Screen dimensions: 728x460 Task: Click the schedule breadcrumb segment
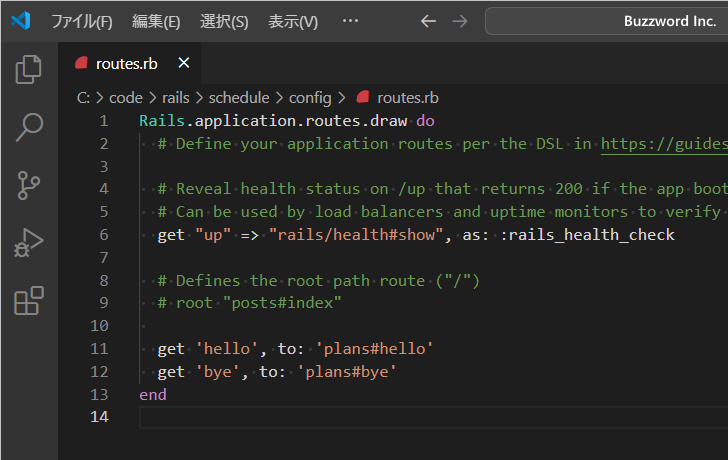(x=239, y=98)
